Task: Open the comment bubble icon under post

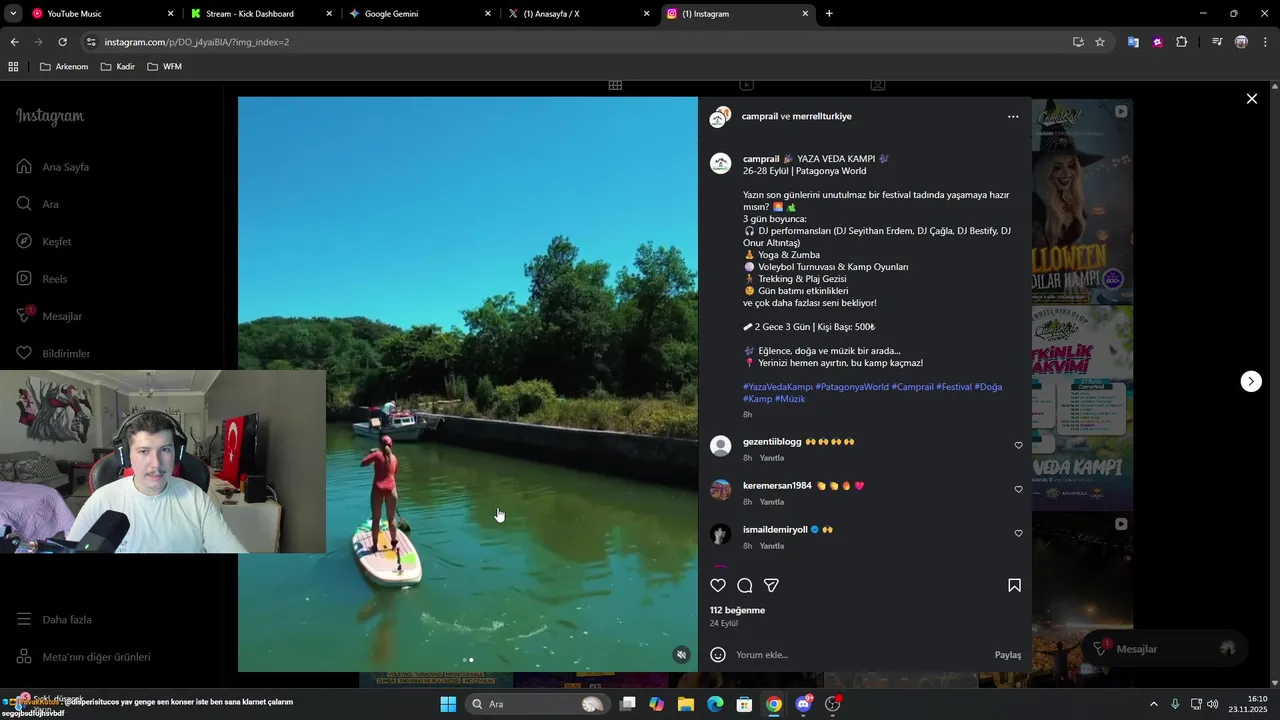Action: tap(745, 585)
